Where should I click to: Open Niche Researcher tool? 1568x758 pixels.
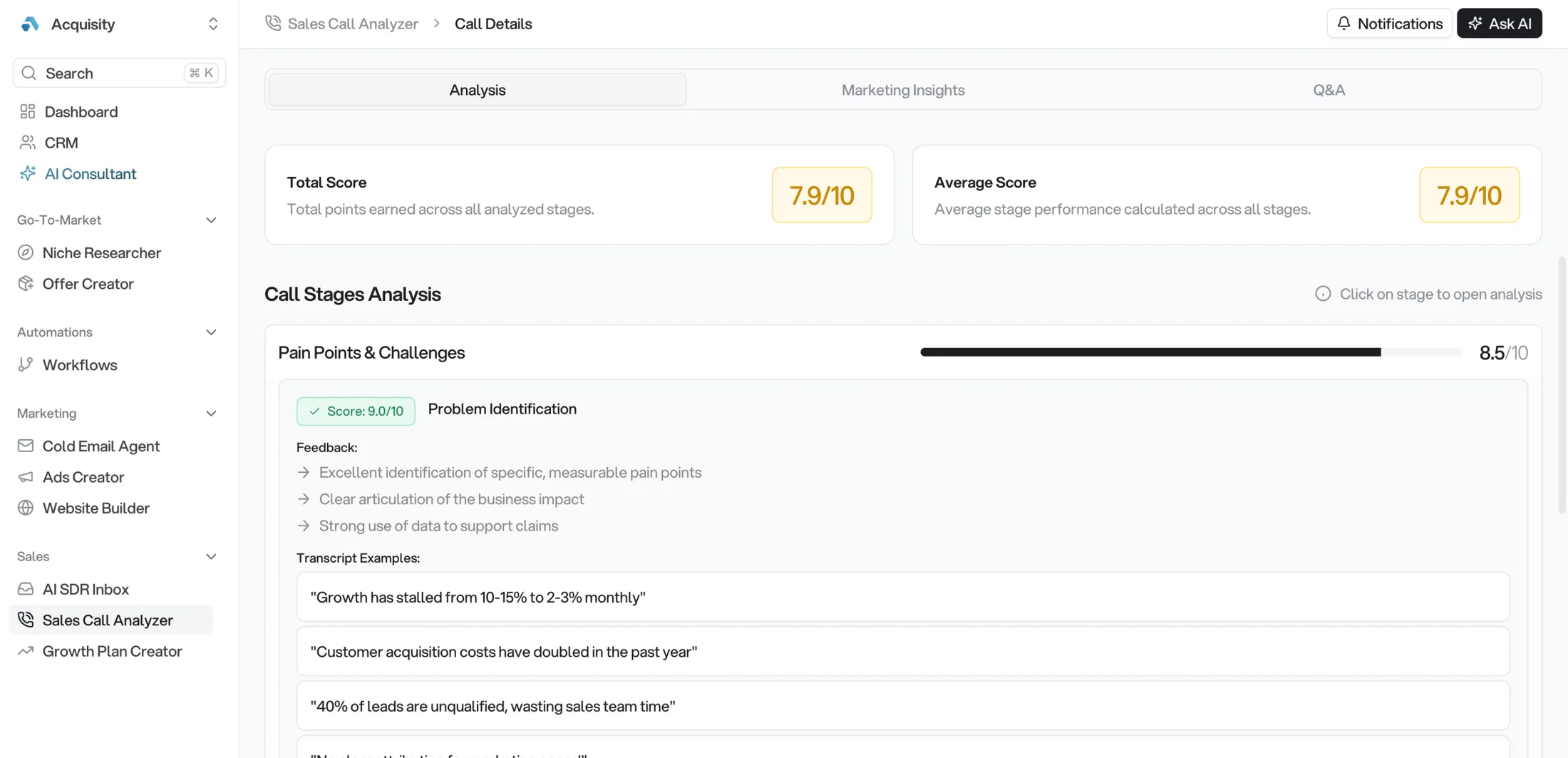point(101,252)
